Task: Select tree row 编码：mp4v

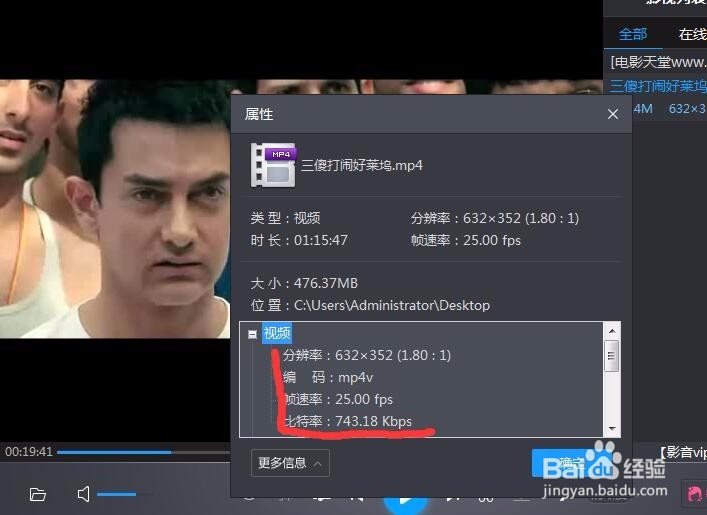Action: coord(328,377)
